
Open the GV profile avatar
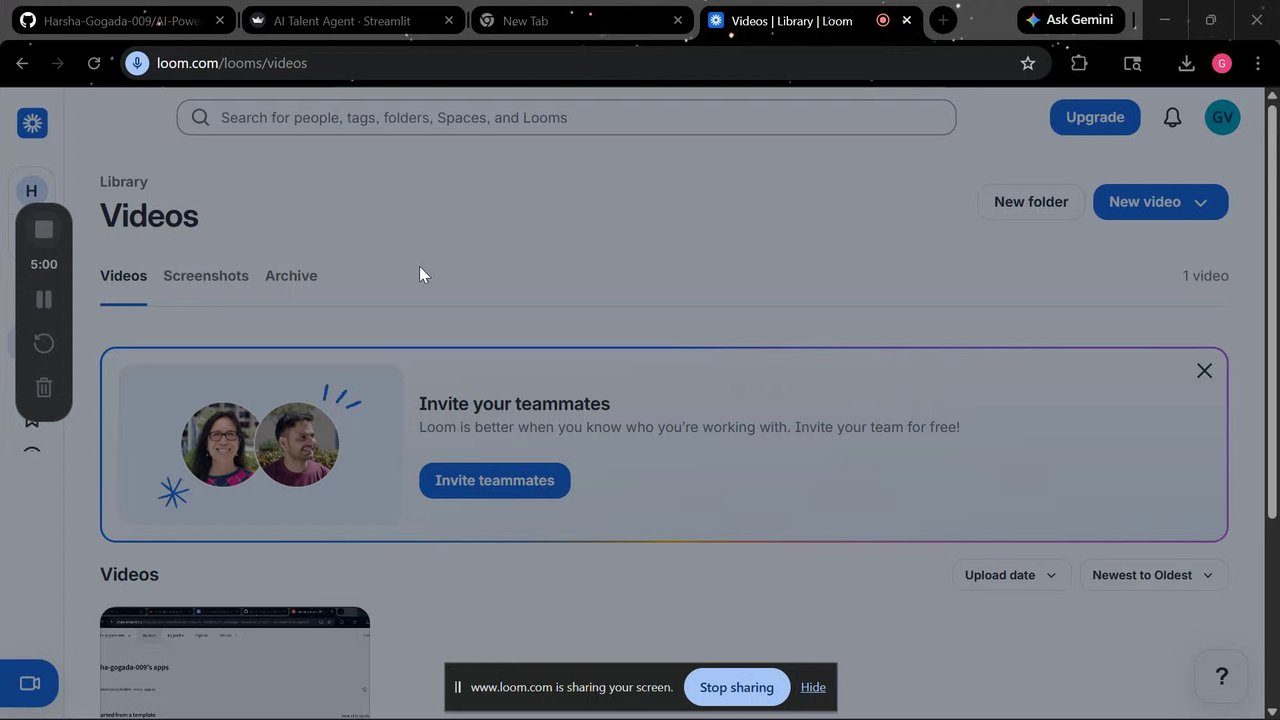1222,117
